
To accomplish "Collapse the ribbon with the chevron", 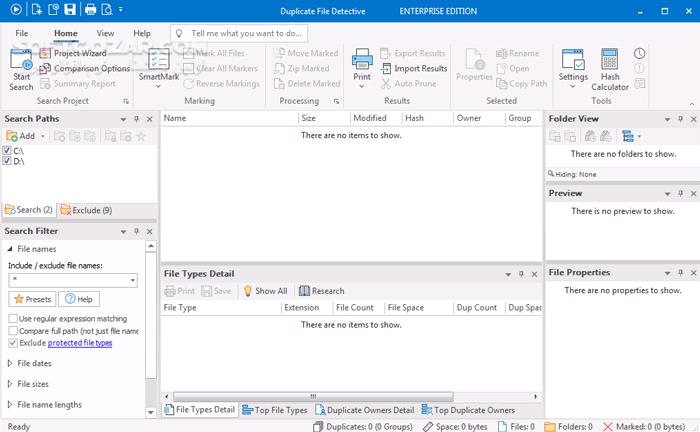I will pyautogui.click(x=692, y=104).
